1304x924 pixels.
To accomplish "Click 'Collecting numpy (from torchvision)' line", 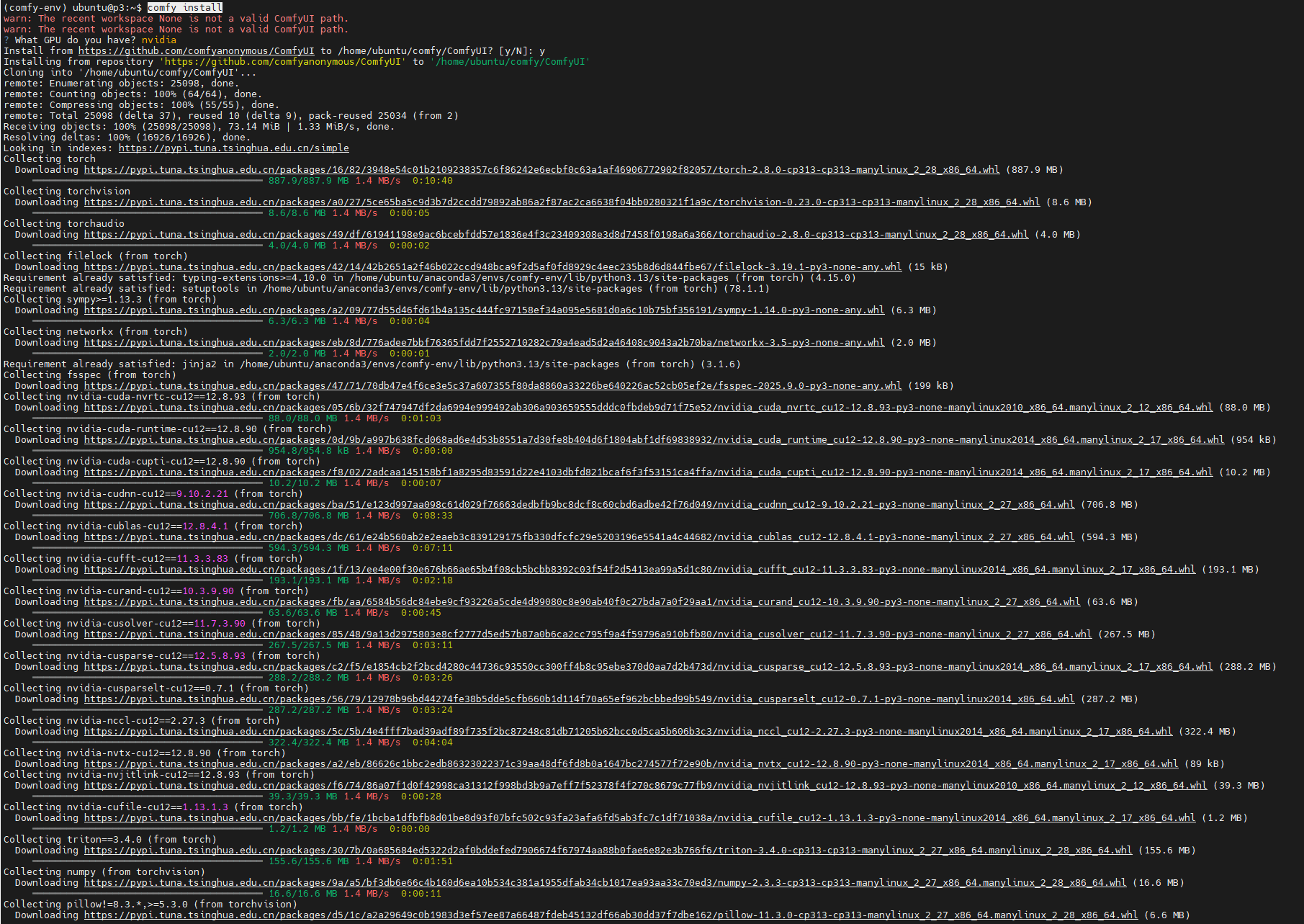I will tap(104, 872).
